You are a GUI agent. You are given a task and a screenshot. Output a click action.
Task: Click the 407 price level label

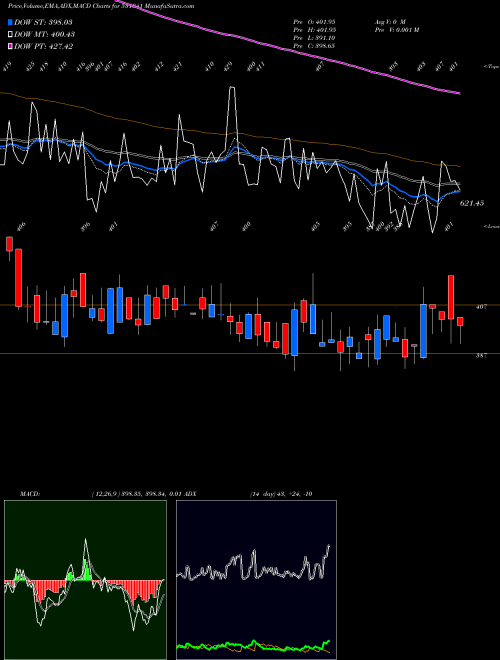(481, 307)
